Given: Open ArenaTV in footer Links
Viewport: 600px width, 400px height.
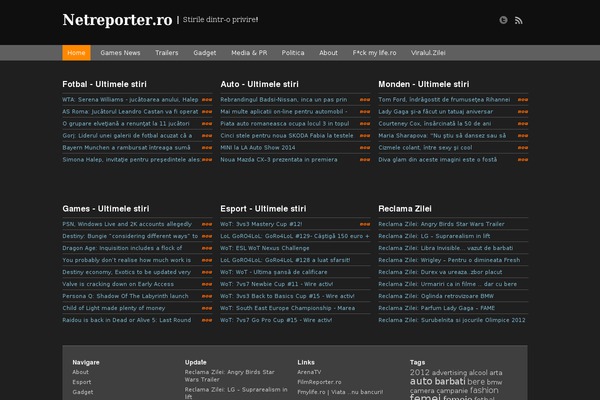Looking at the screenshot, I should click(x=309, y=372).
